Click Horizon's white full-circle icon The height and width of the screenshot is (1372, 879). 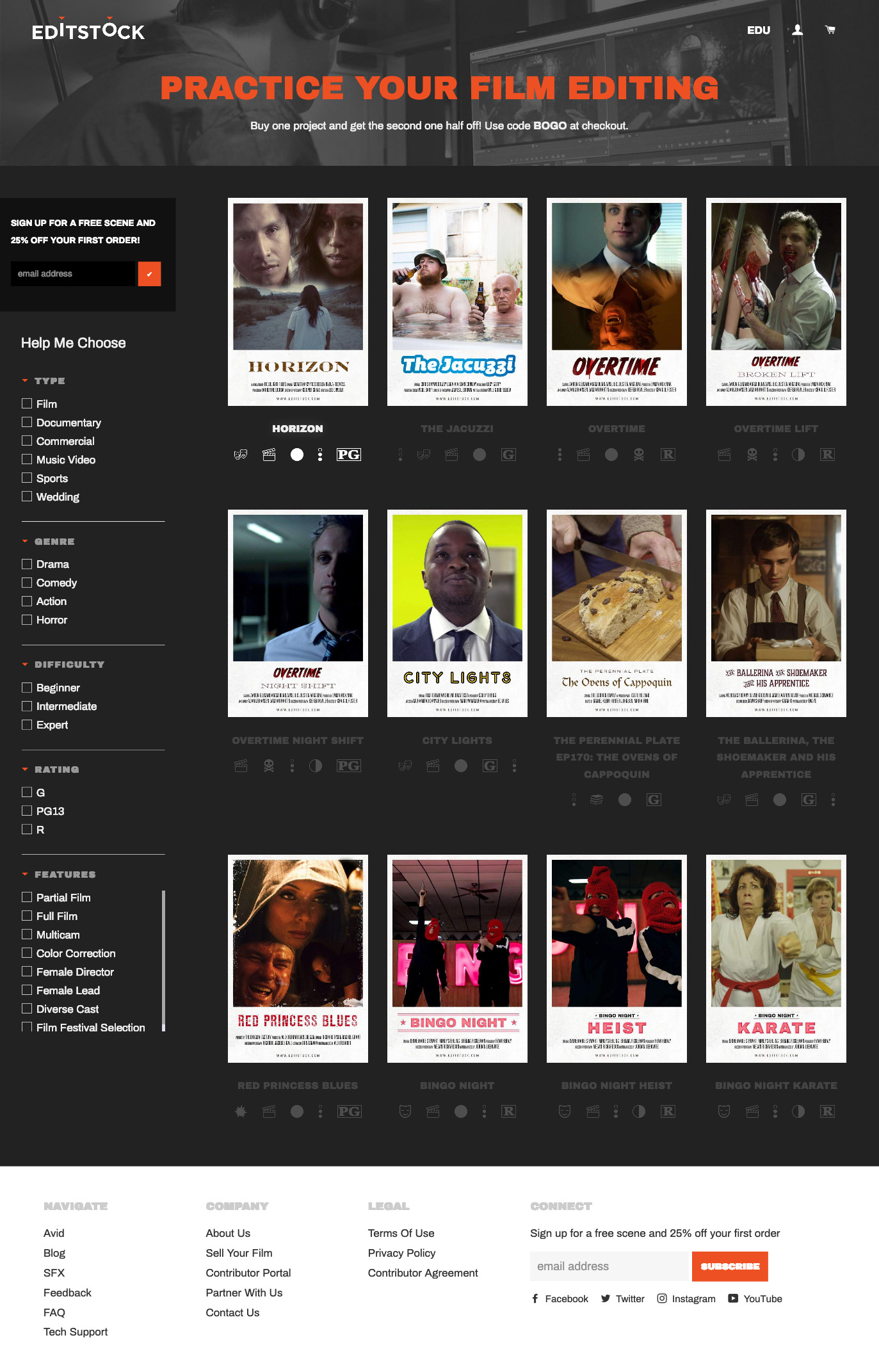click(x=297, y=455)
